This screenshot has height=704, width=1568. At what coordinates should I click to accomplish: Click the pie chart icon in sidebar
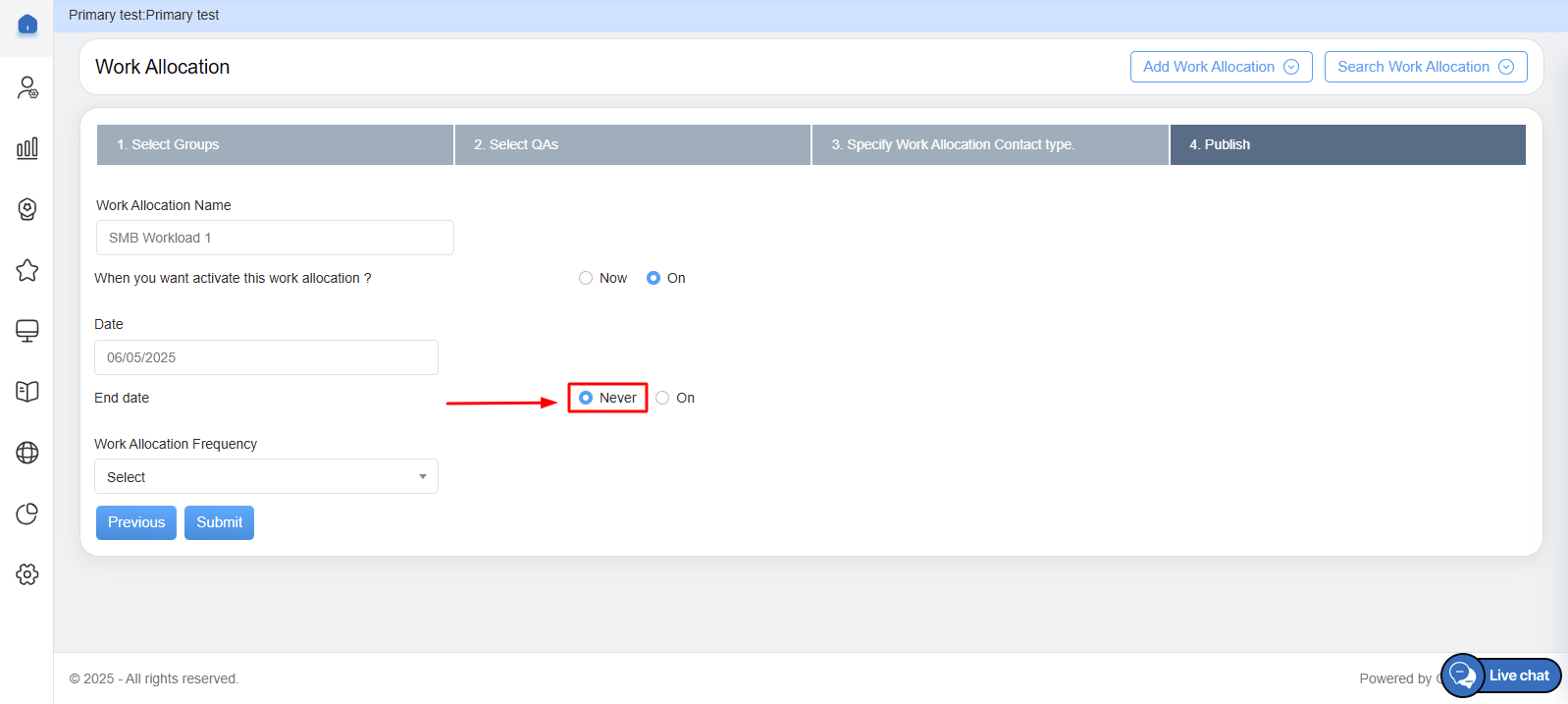point(27,514)
